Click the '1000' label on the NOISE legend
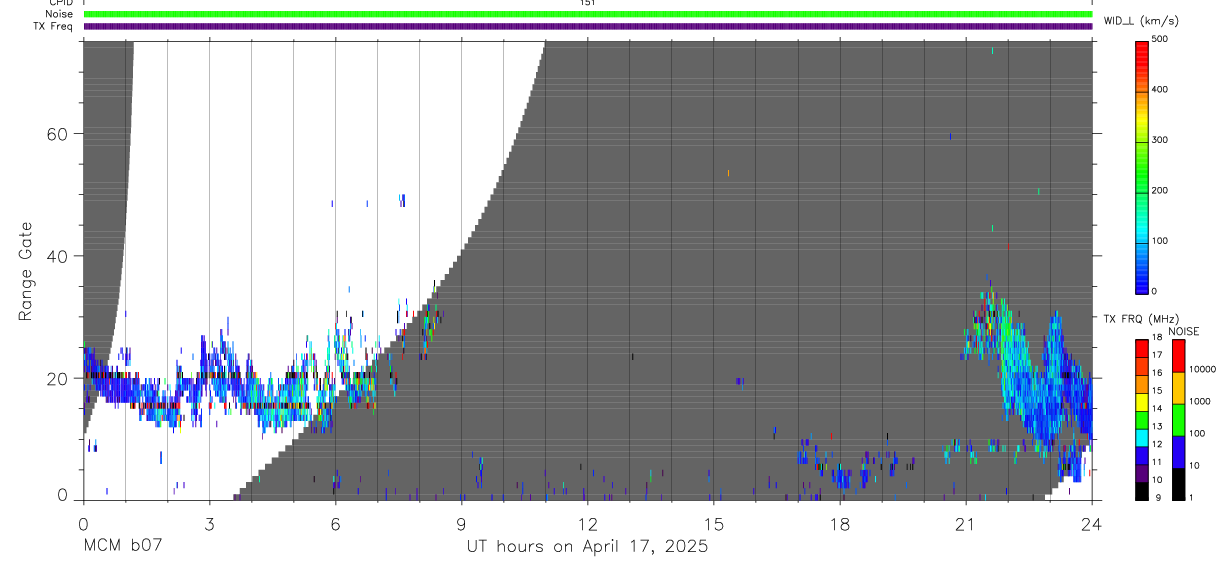Viewport: 1228px width, 567px height. (x=1199, y=401)
